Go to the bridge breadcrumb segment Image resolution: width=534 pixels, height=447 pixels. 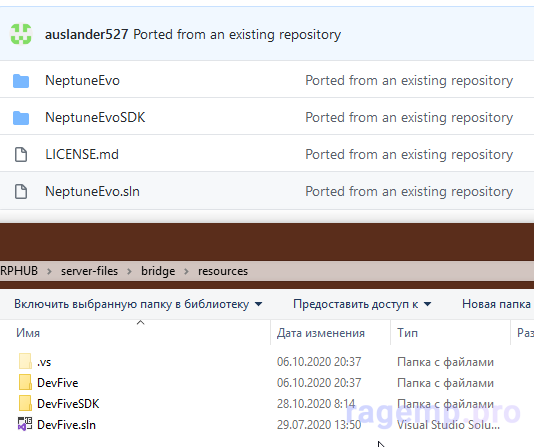pos(158,271)
